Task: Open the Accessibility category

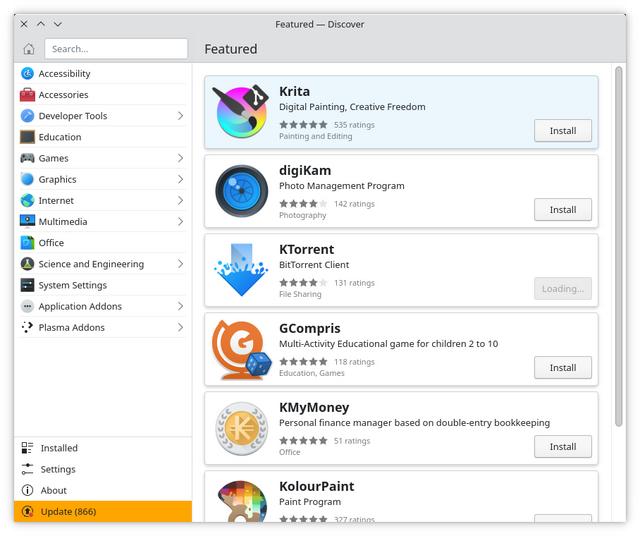Action: 102,73
